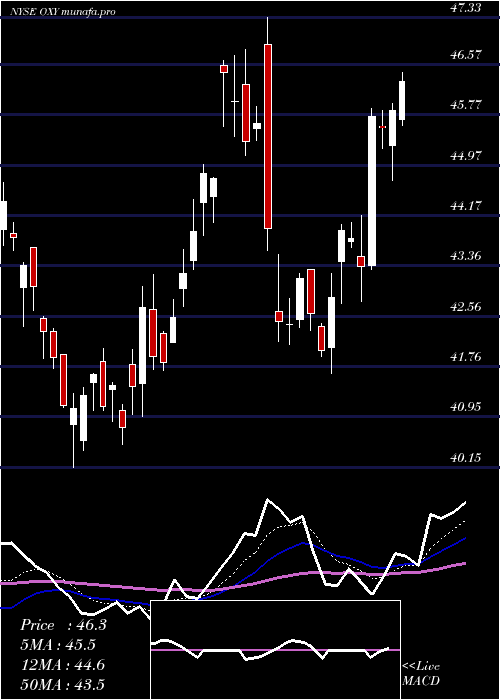This screenshot has width=500, height=700.
Task: Click the 46.57 price axis label
Action: [466, 54]
